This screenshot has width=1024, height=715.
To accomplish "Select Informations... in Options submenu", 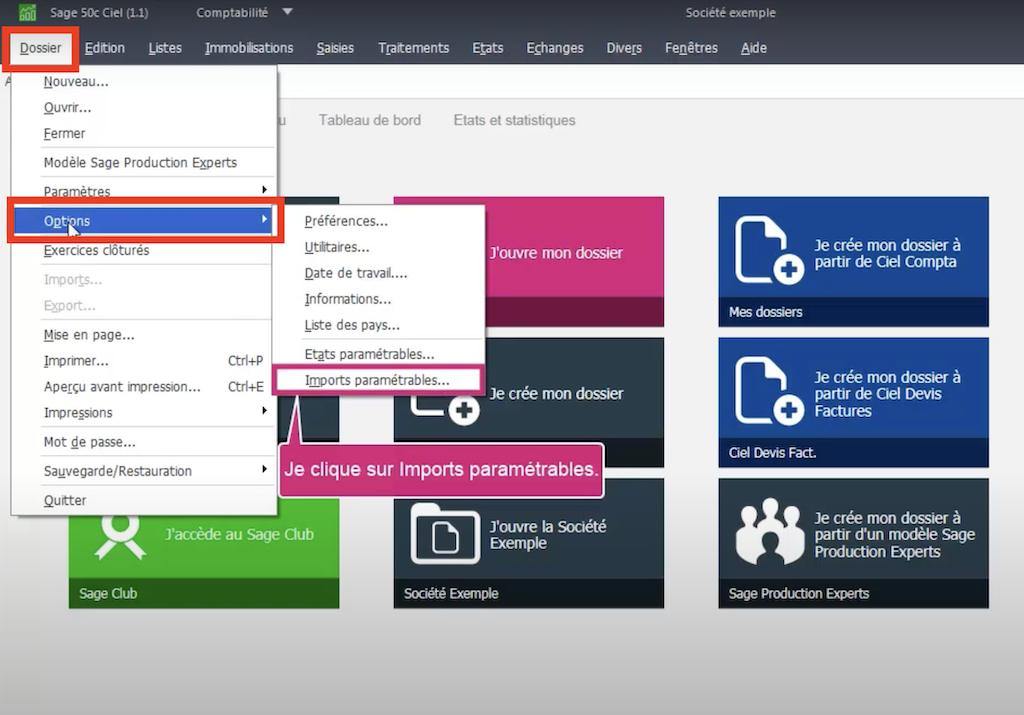I will pos(379,299).
